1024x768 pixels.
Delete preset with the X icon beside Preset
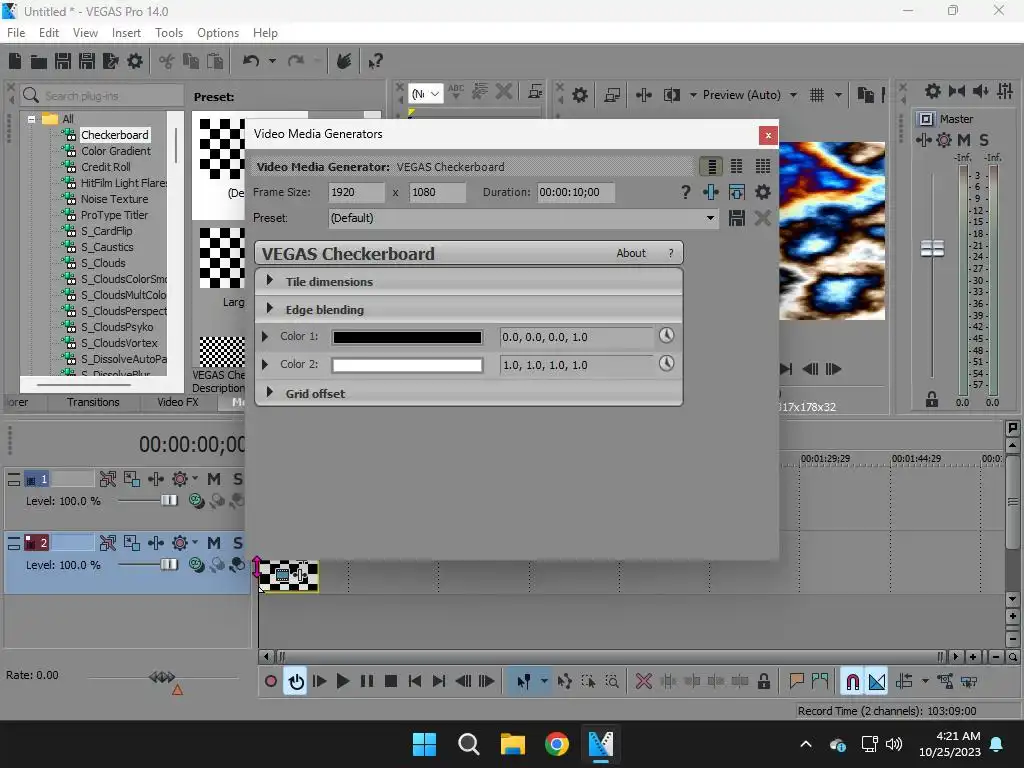tap(762, 218)
